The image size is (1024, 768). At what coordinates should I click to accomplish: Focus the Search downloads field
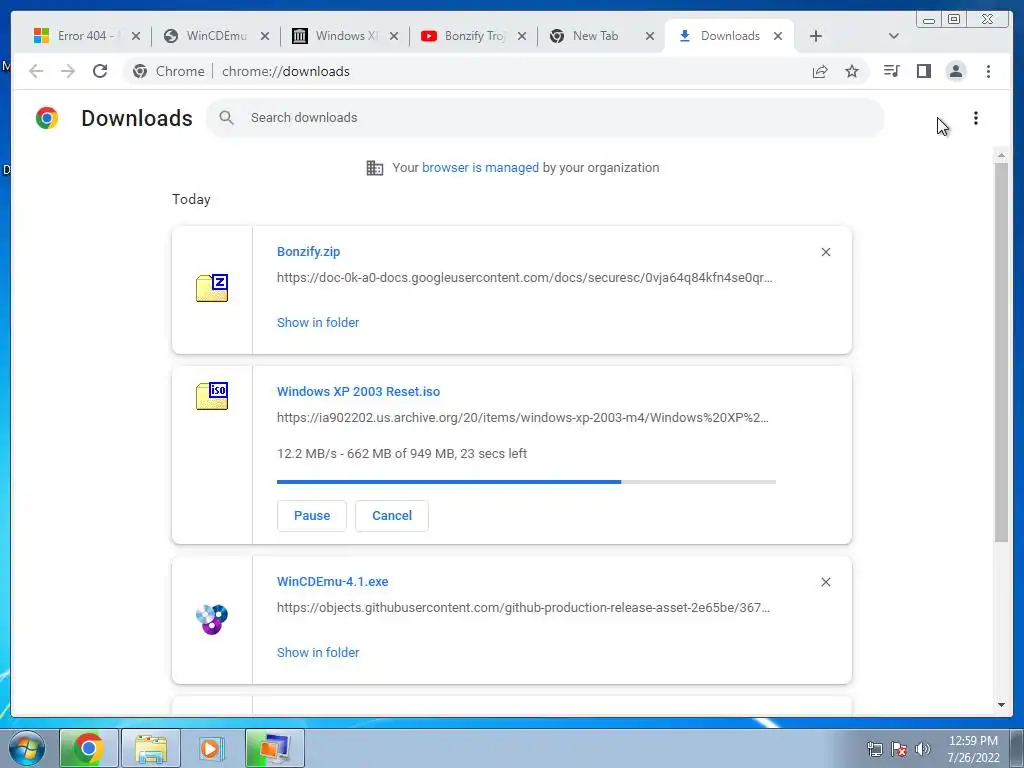coord(545,118)
